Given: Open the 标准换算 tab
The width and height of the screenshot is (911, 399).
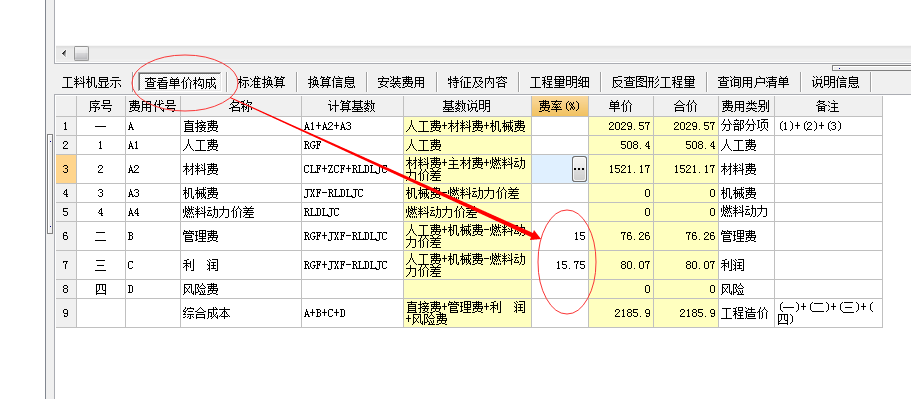Looking at the screenshot, I should (262, 82).
